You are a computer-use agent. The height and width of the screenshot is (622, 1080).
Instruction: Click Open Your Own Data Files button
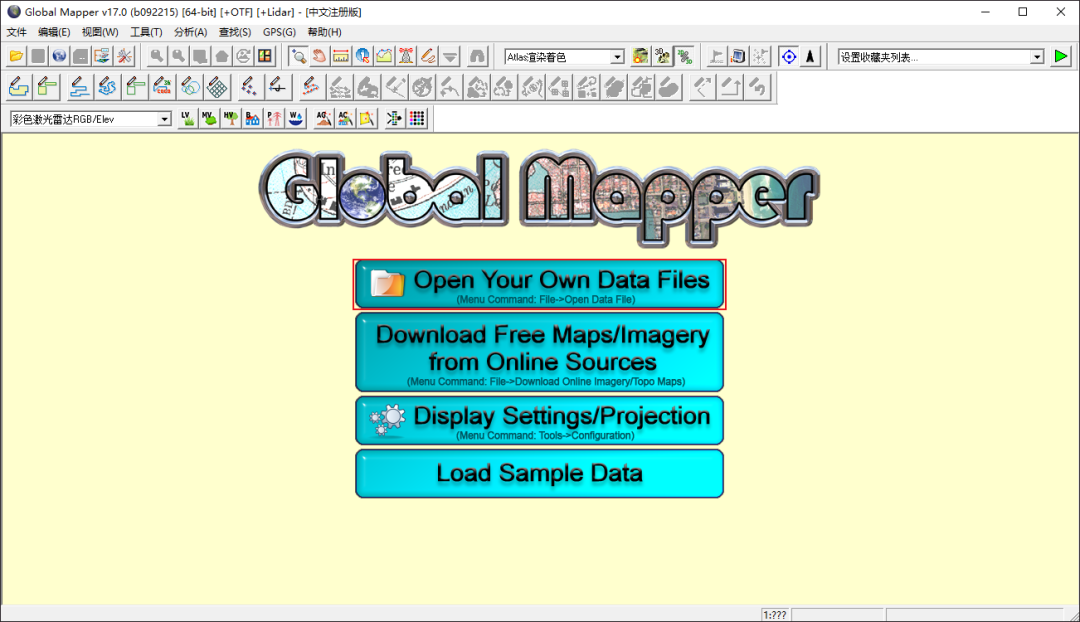point(539,283)
